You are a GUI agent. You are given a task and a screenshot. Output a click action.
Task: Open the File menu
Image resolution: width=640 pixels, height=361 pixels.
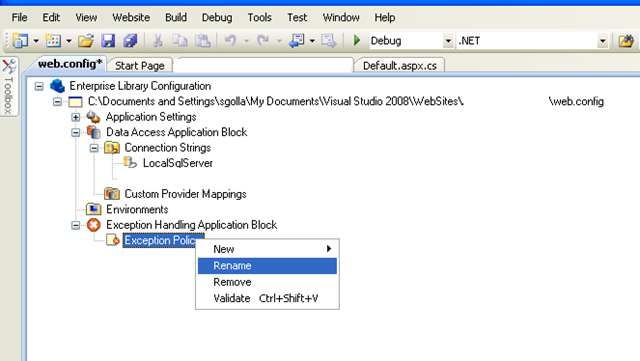(x=19, y=18)
